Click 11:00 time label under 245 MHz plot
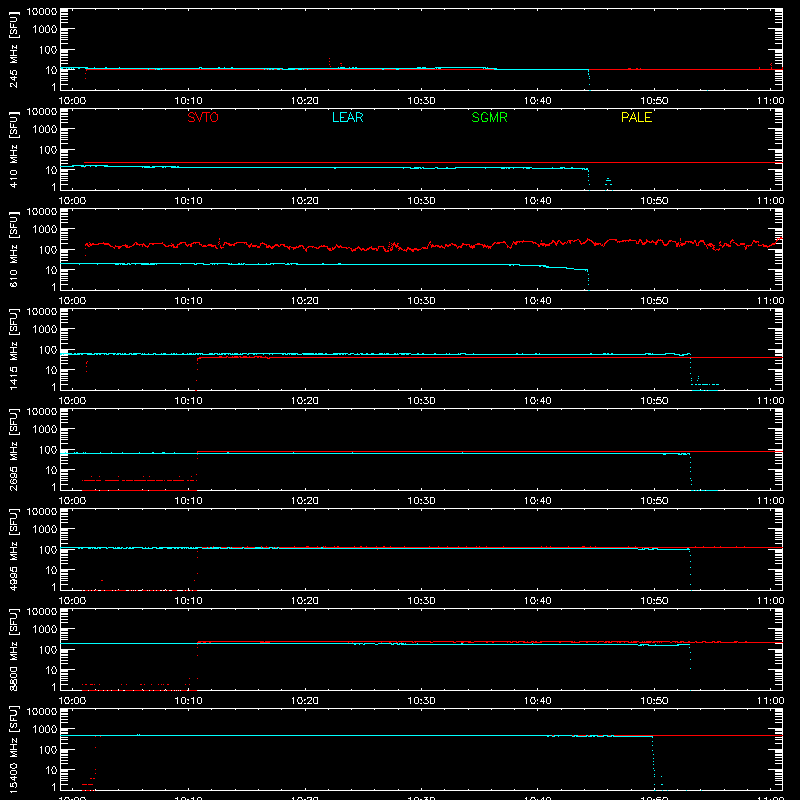Screen dimensions: 800x800 770,101
